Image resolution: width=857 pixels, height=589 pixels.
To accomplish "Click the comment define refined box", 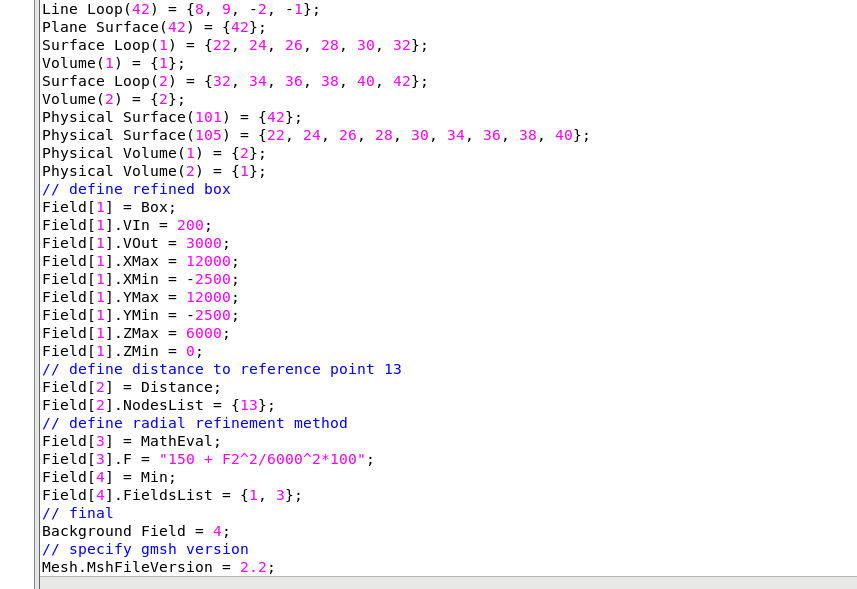I will coord(135,188).
